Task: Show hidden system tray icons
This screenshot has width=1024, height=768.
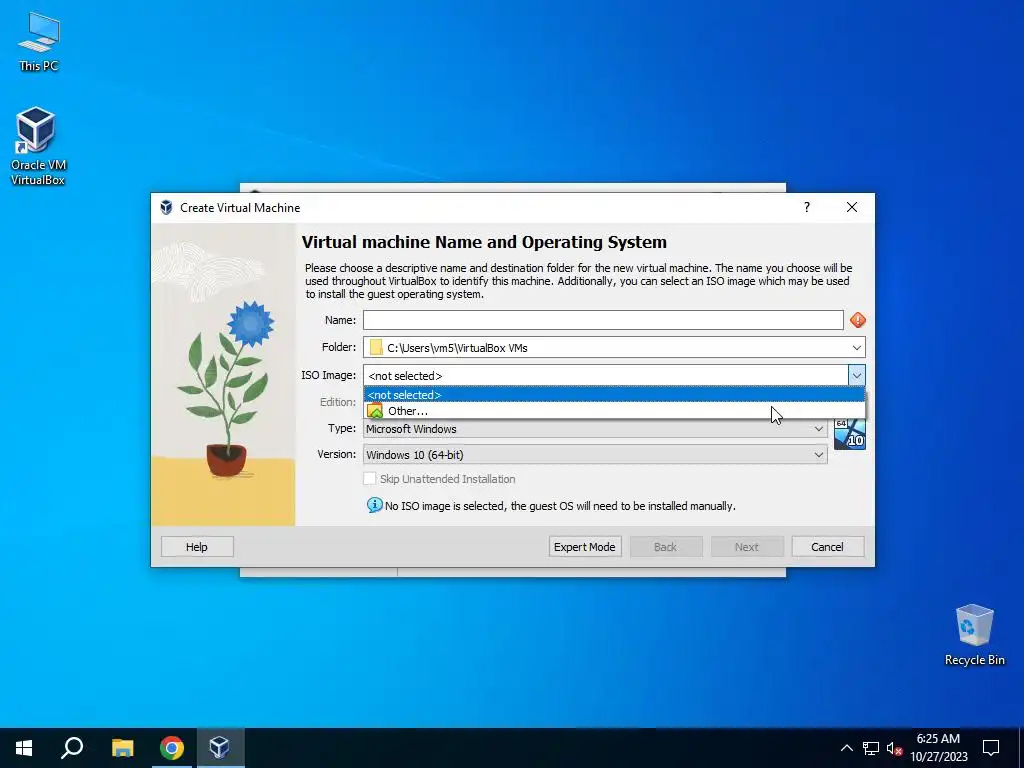Action: [846, 748]
